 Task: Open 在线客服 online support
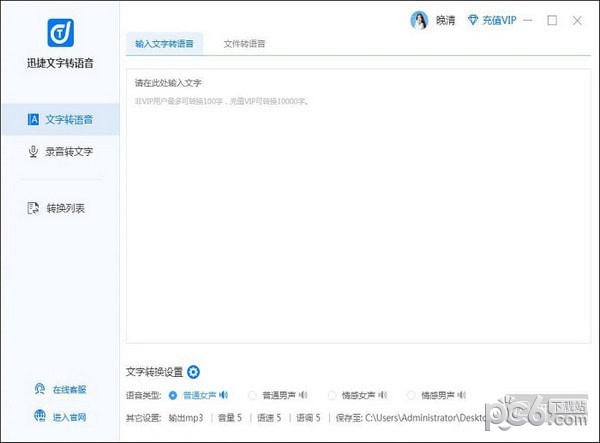(x=60, y=389)
